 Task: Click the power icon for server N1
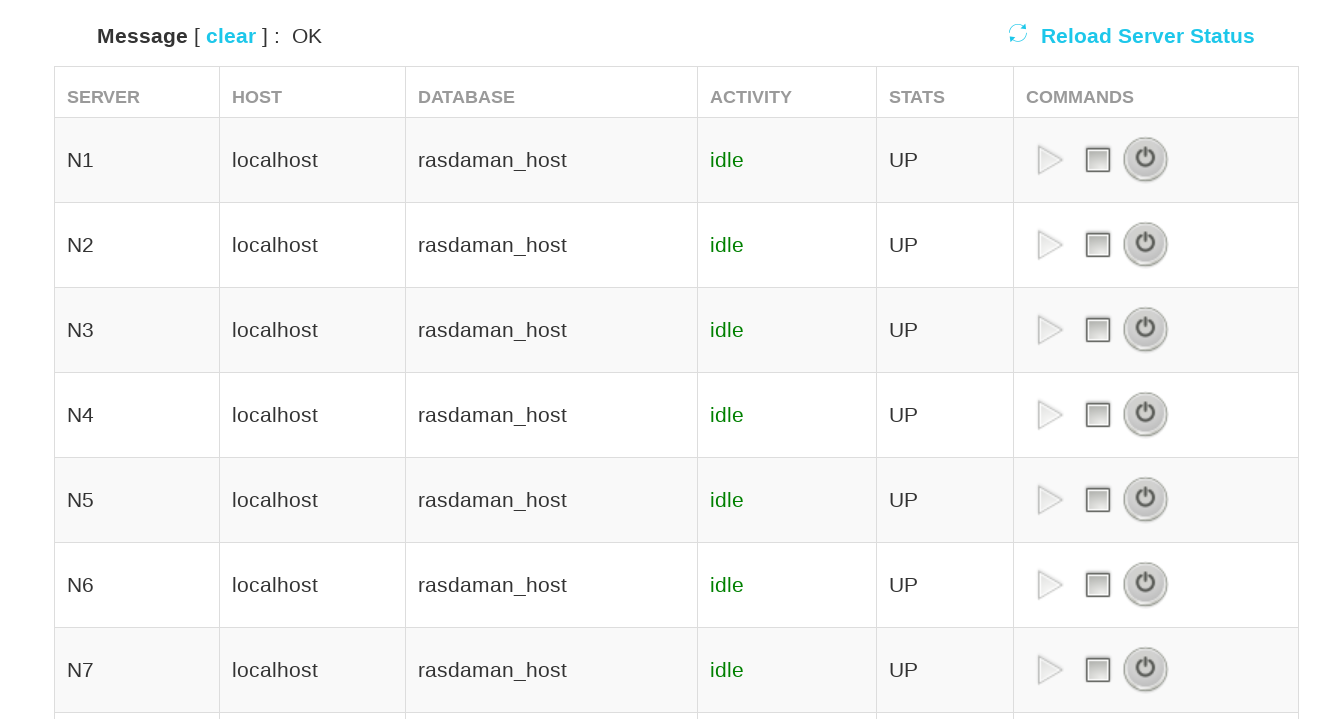tap(1145, 159)
